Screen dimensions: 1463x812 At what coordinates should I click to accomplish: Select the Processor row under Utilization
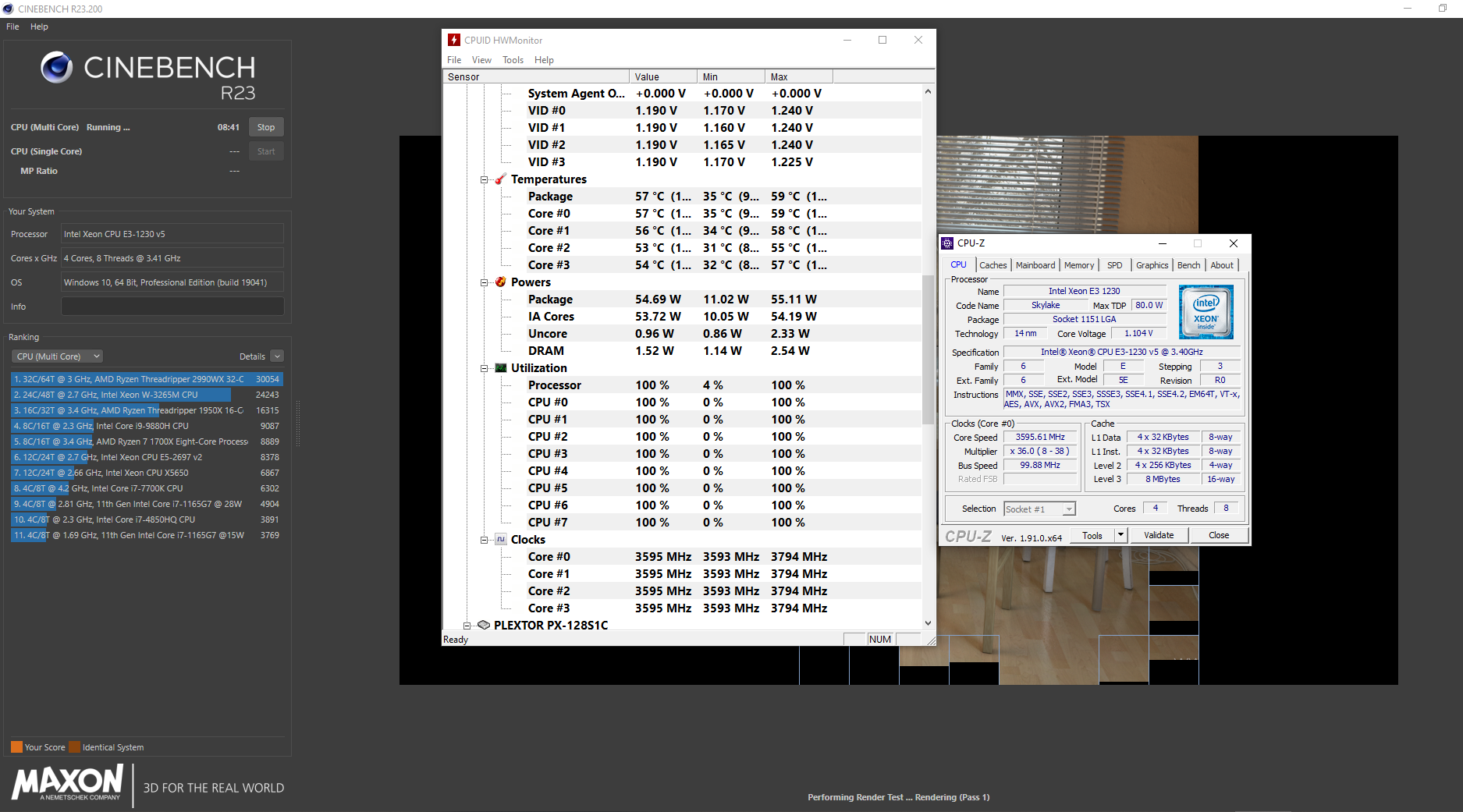(x=683, y=385)
